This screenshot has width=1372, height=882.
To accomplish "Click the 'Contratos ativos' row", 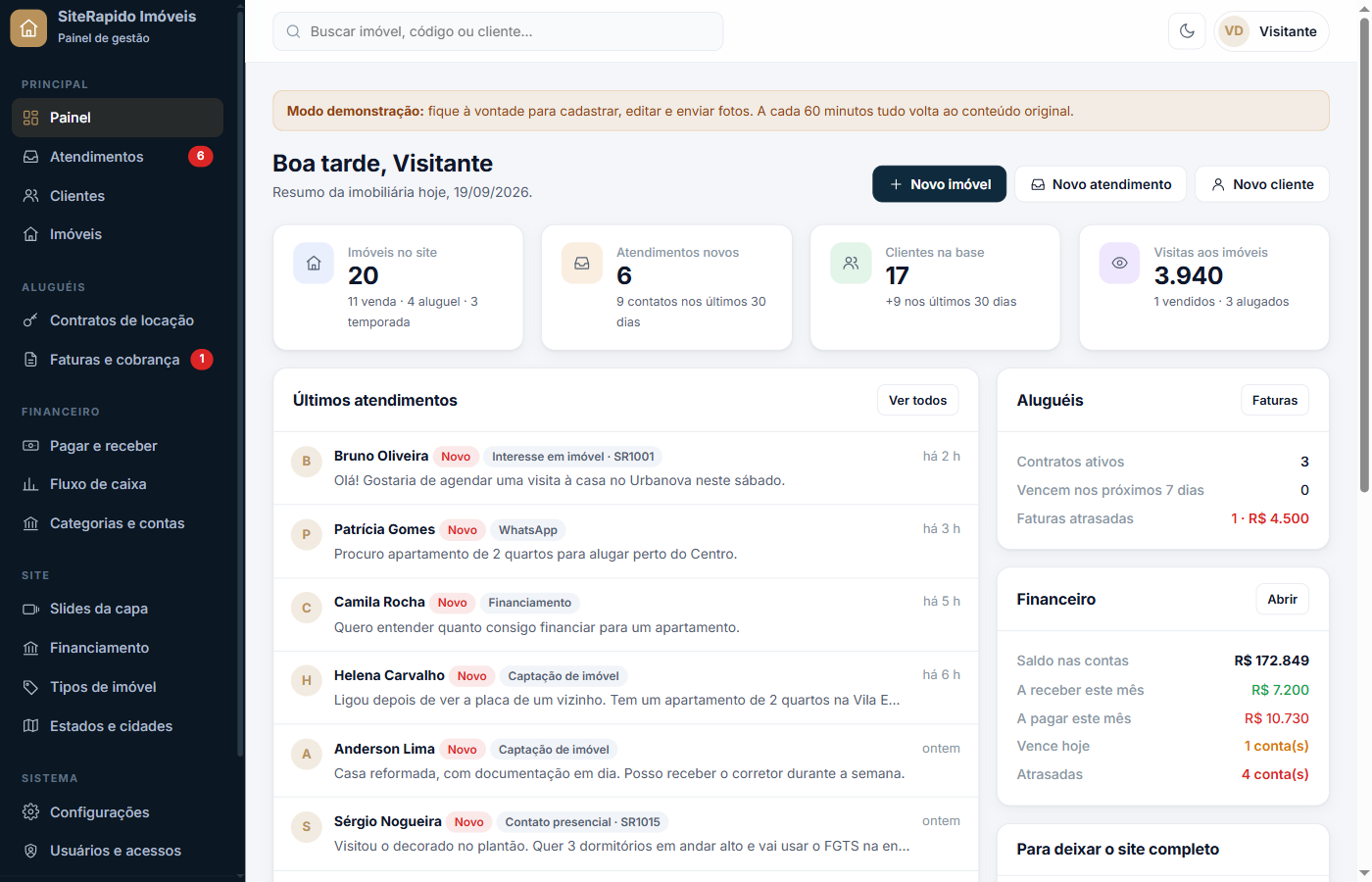I will 1162,462.
